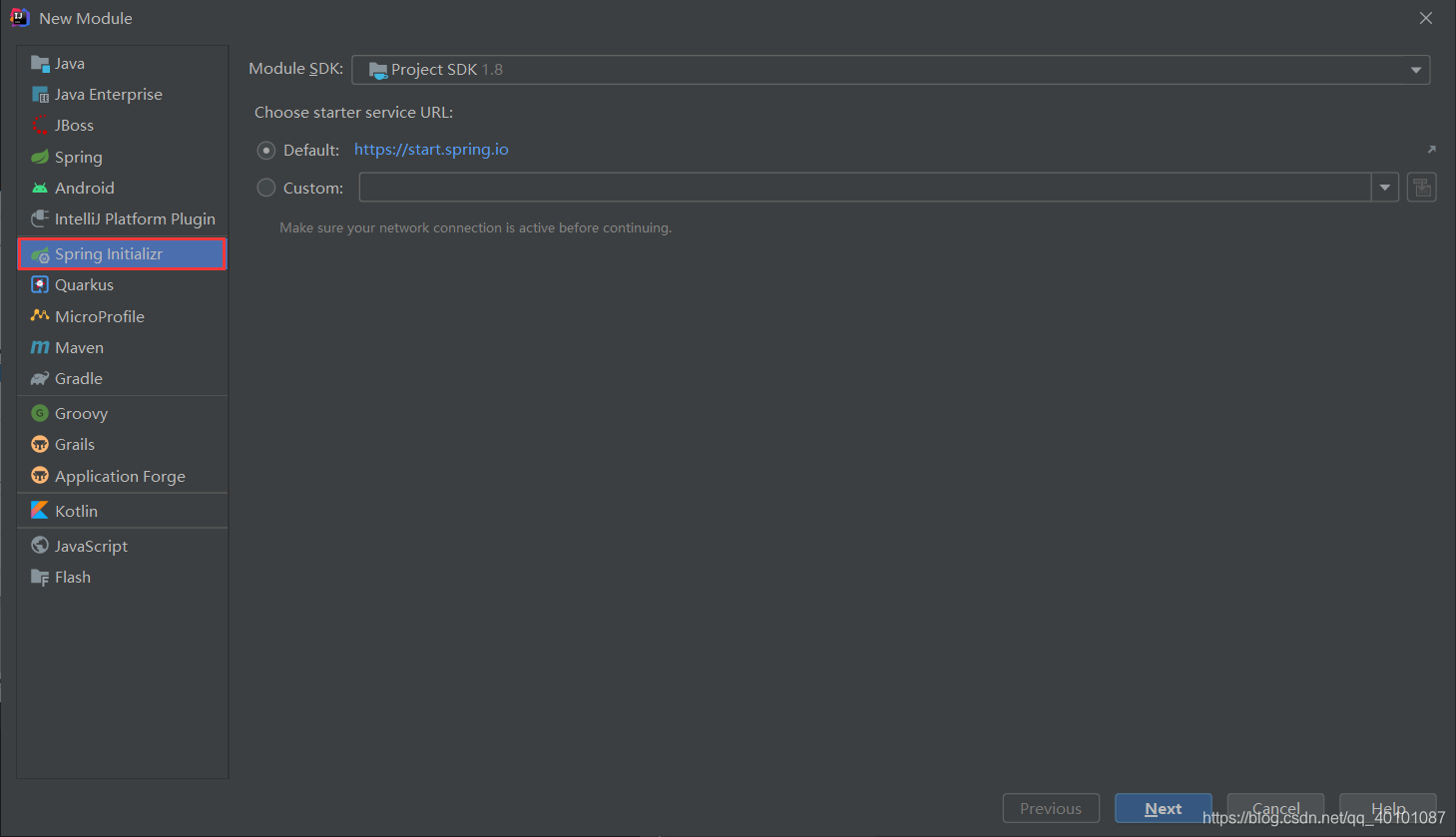Screen dimensions: 1456x837
Task: Click the Help button
Action: point(1388,808)
